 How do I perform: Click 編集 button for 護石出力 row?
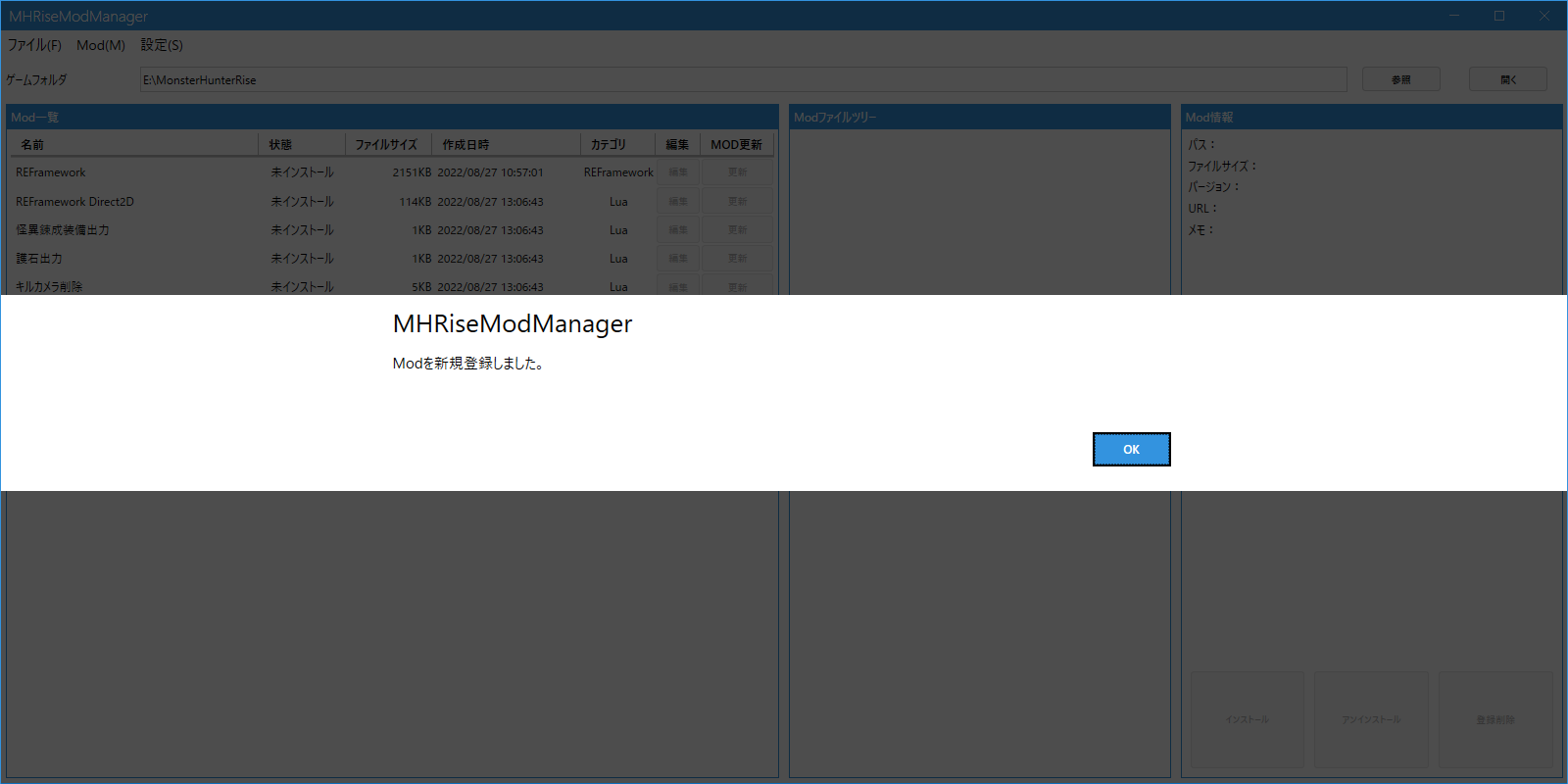tap(678, 258)
